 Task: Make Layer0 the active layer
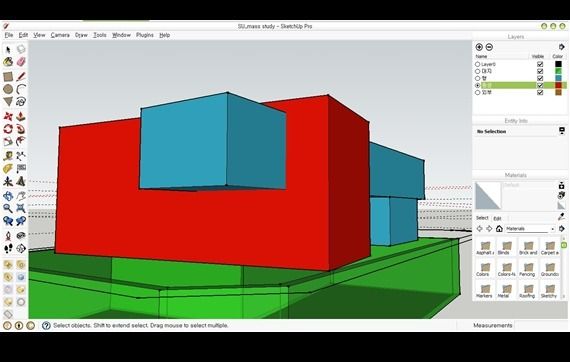click(478, 64)
